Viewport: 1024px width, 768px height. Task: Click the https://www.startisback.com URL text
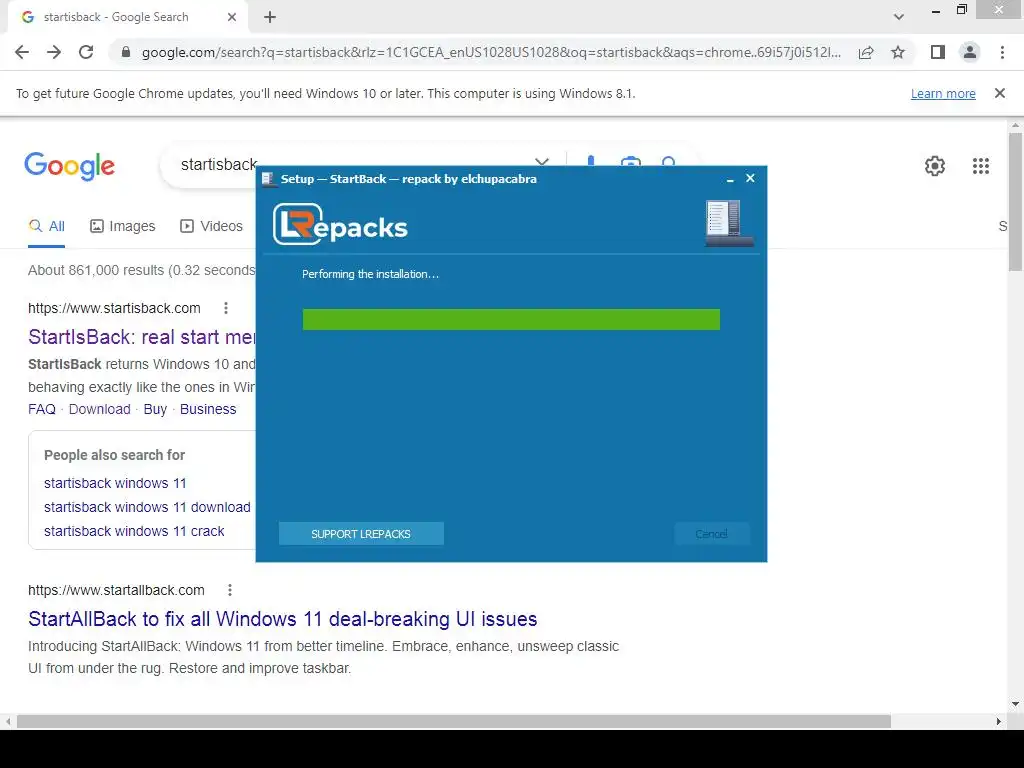(114, 308)
